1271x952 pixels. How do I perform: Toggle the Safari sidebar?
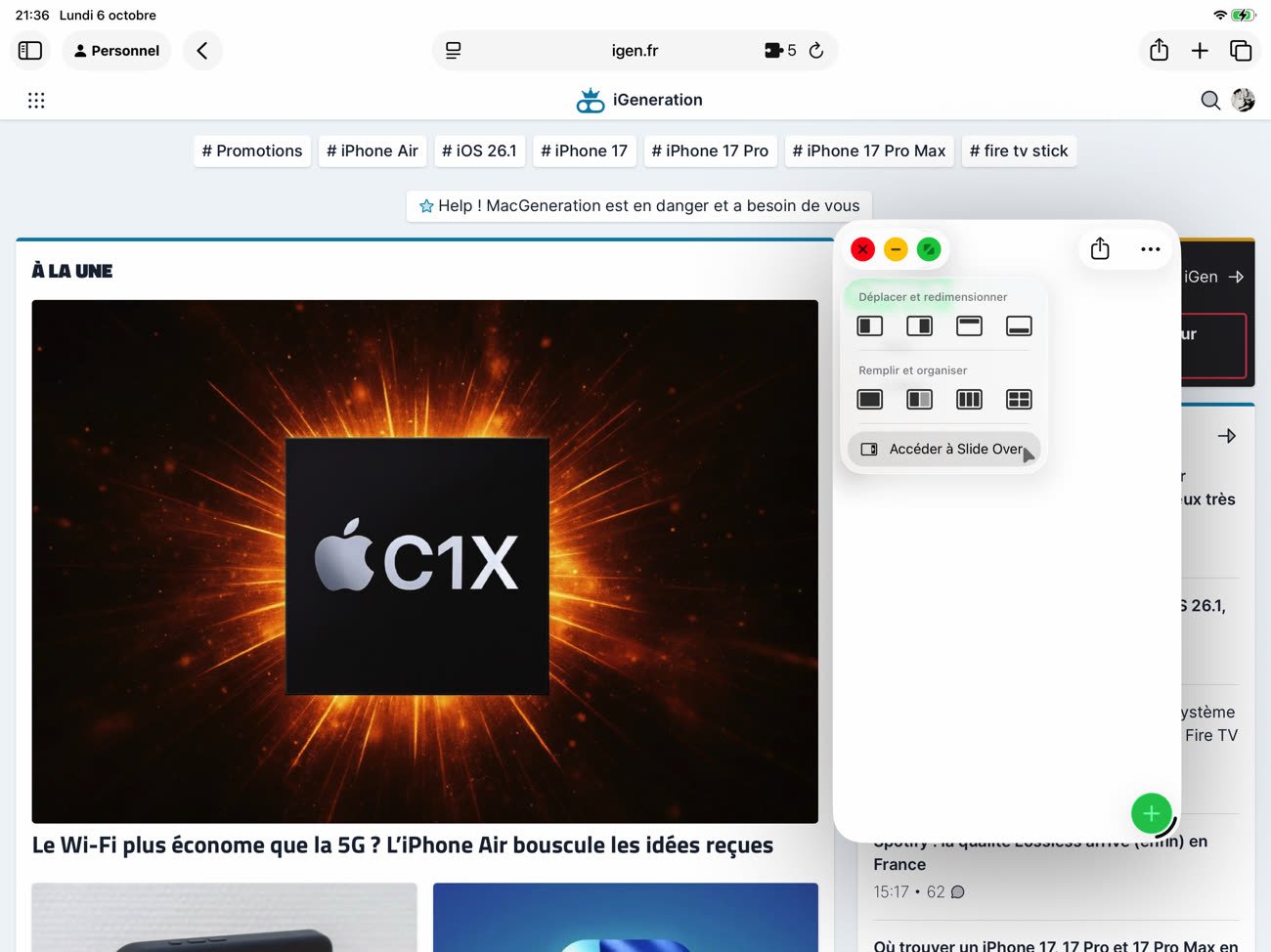click(x=30, y=51)
